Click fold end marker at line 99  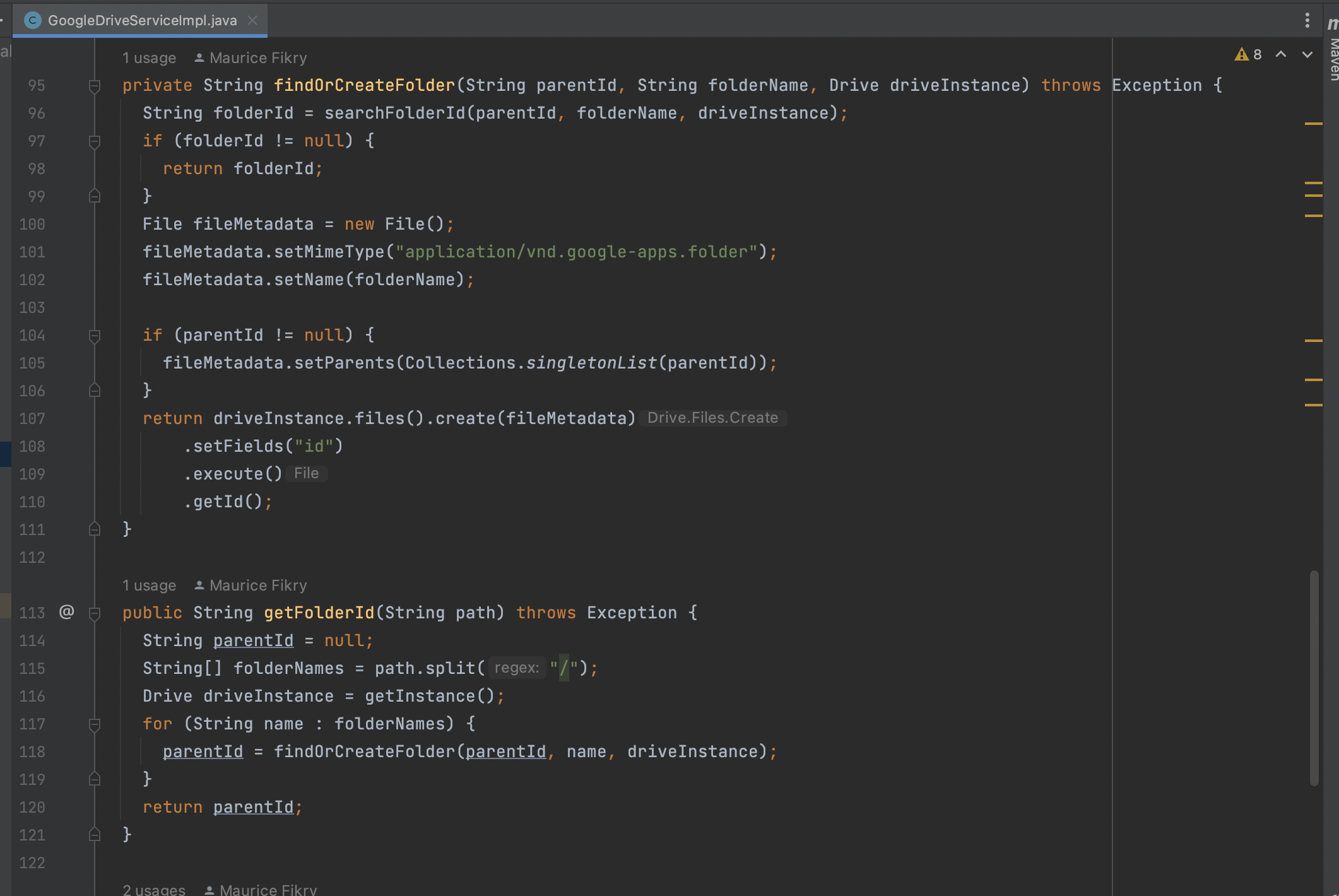tap(95, 196)
